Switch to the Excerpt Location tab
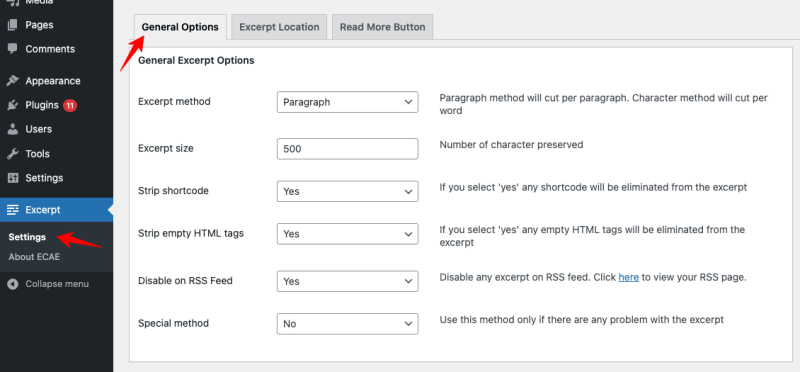The width and height of the screenshot is (800, 372). click(279, 27)
